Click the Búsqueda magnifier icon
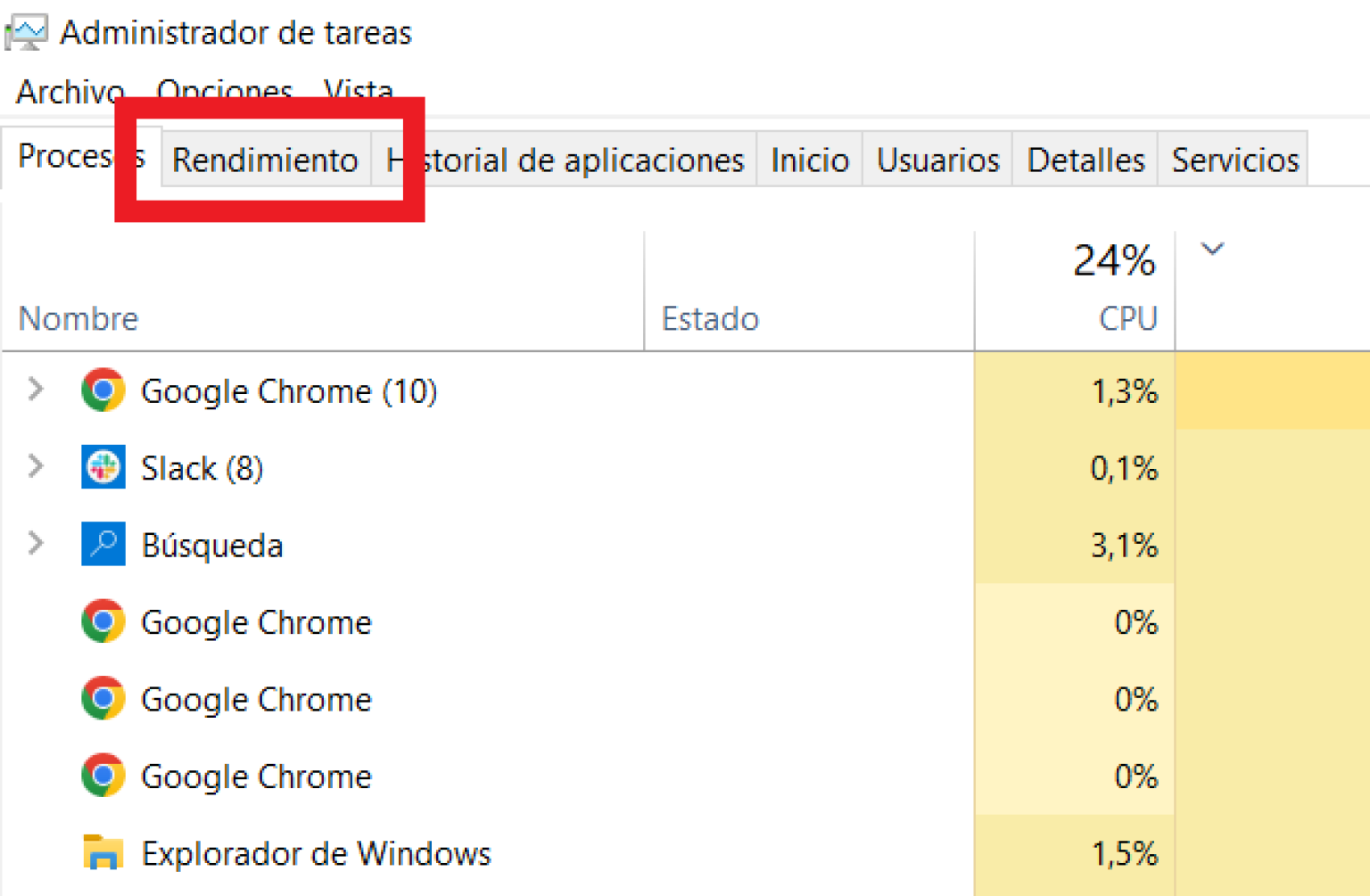 tap(103, 544)
